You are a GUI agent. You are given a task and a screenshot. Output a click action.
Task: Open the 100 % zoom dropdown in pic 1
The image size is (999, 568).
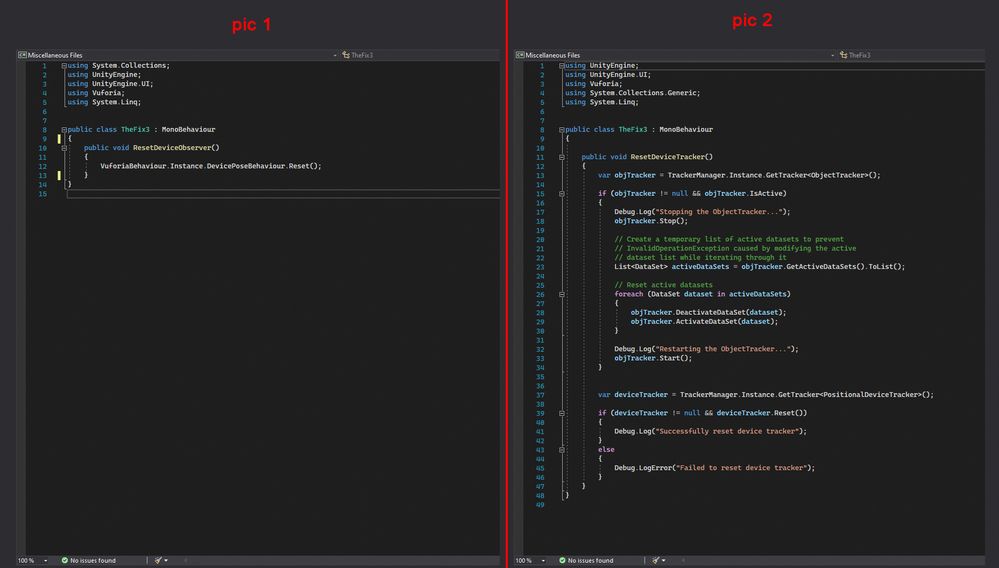[x=45, y=561]
